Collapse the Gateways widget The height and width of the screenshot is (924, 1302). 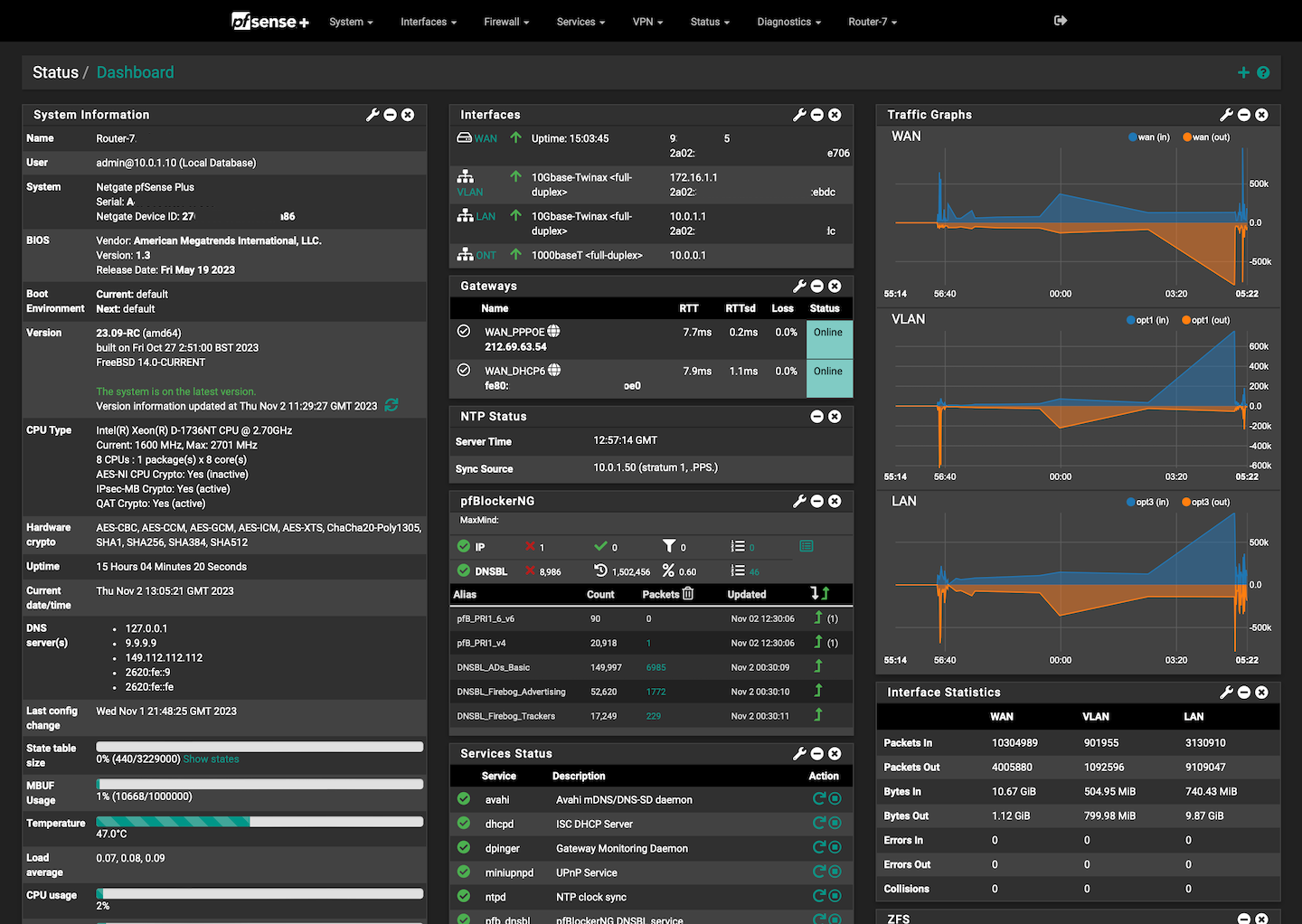coord(817,286)
